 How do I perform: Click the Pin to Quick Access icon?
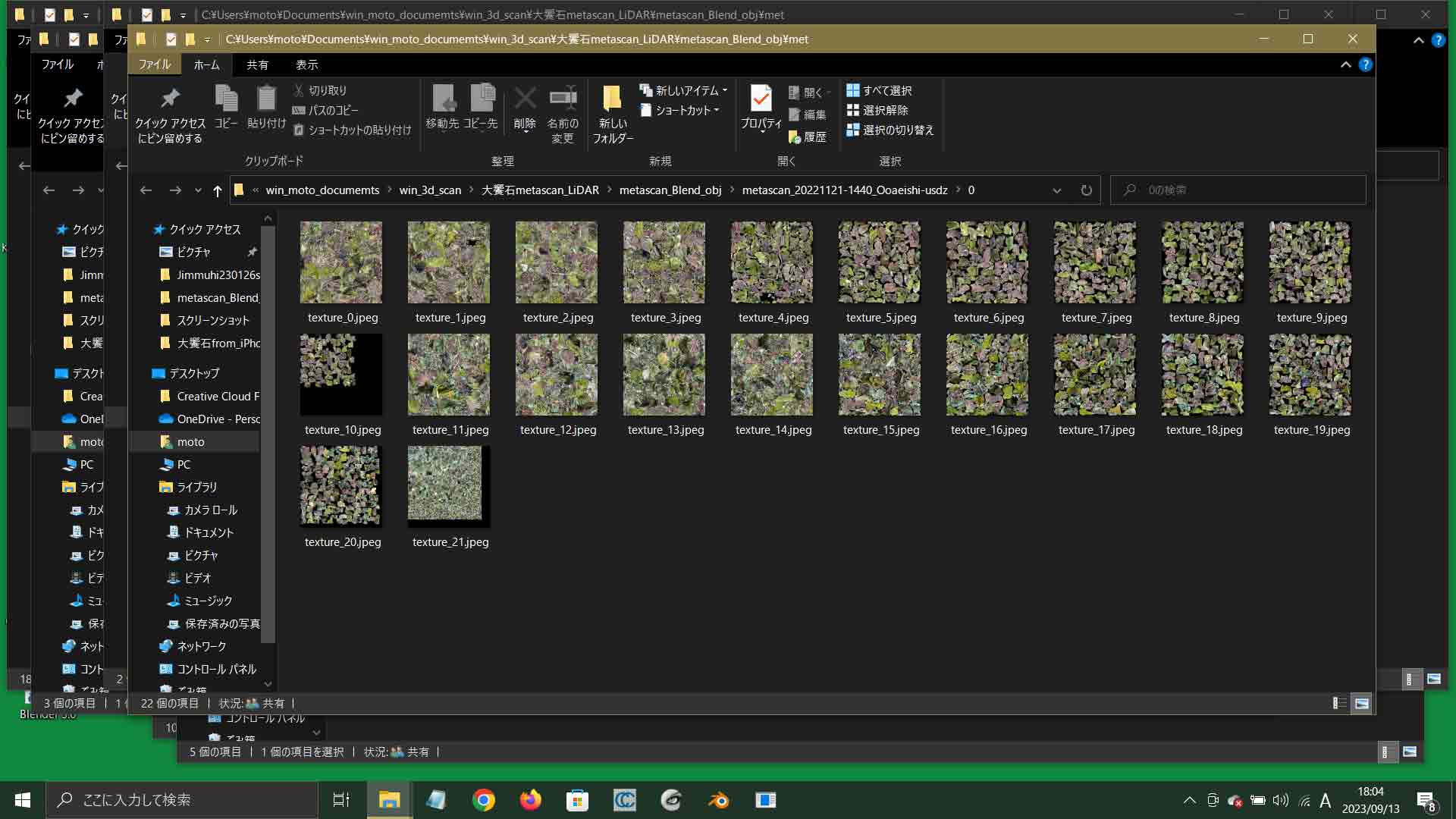pos(170,99)
